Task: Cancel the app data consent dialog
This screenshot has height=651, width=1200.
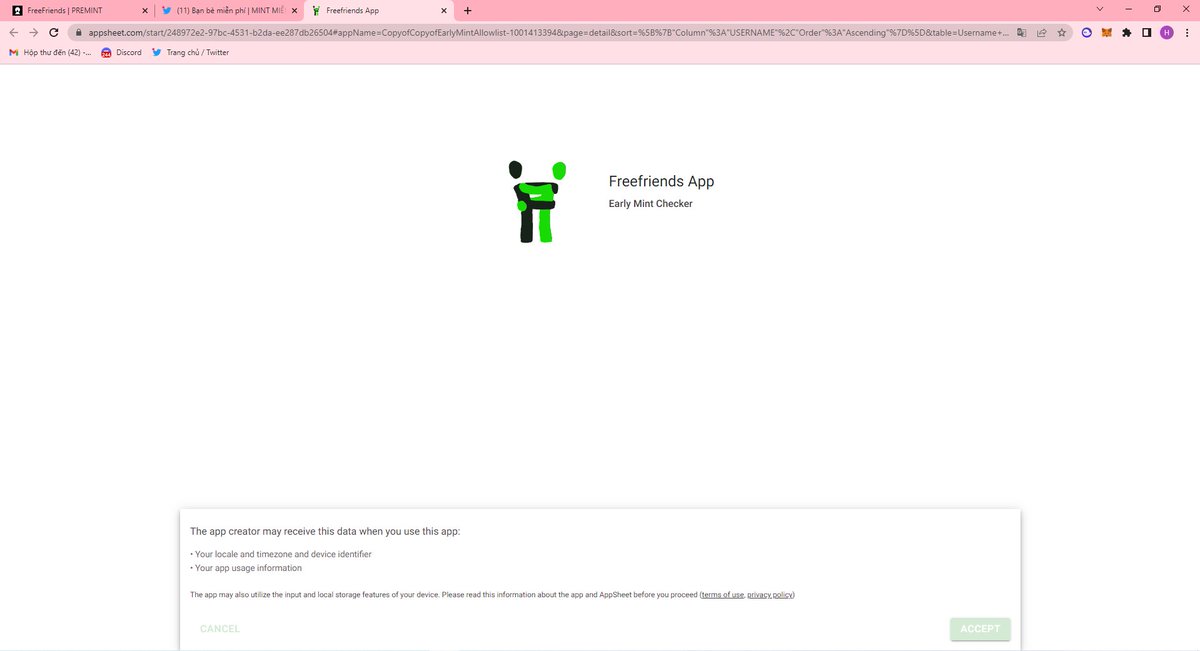Action: coord(220,629)
